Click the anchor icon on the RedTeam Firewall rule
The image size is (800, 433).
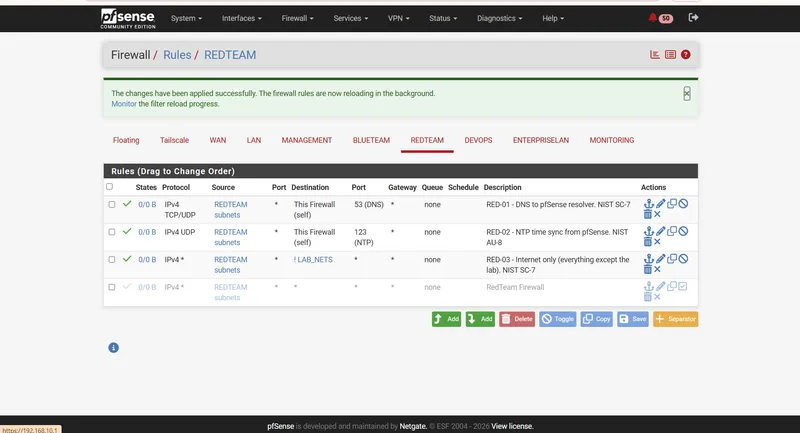pos(648,286)
